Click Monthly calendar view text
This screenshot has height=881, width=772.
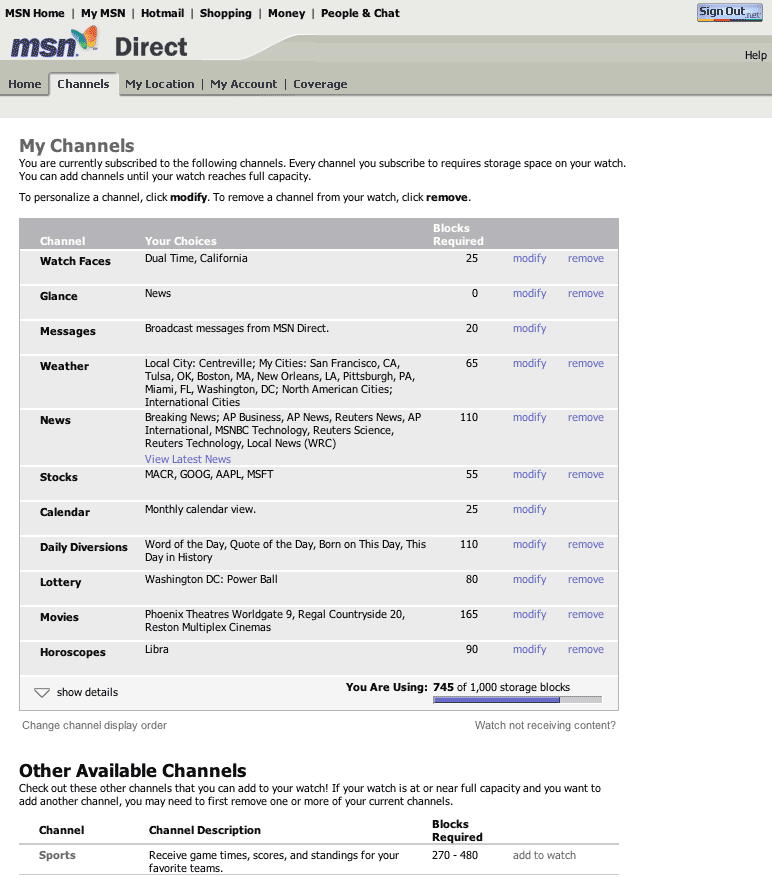coord(200,510)
